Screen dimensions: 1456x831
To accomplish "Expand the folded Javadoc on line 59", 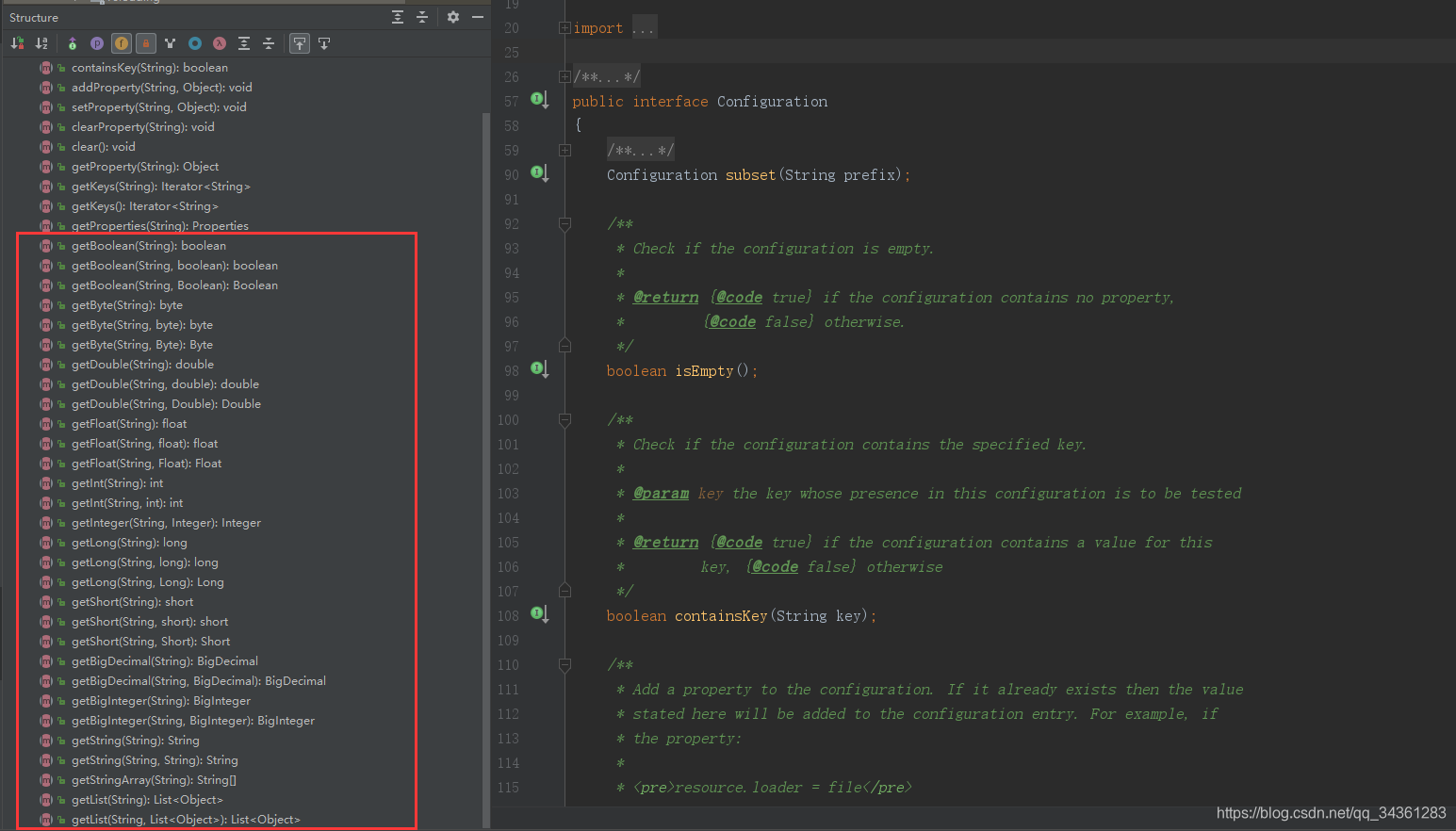I will [x=564, y=151].
